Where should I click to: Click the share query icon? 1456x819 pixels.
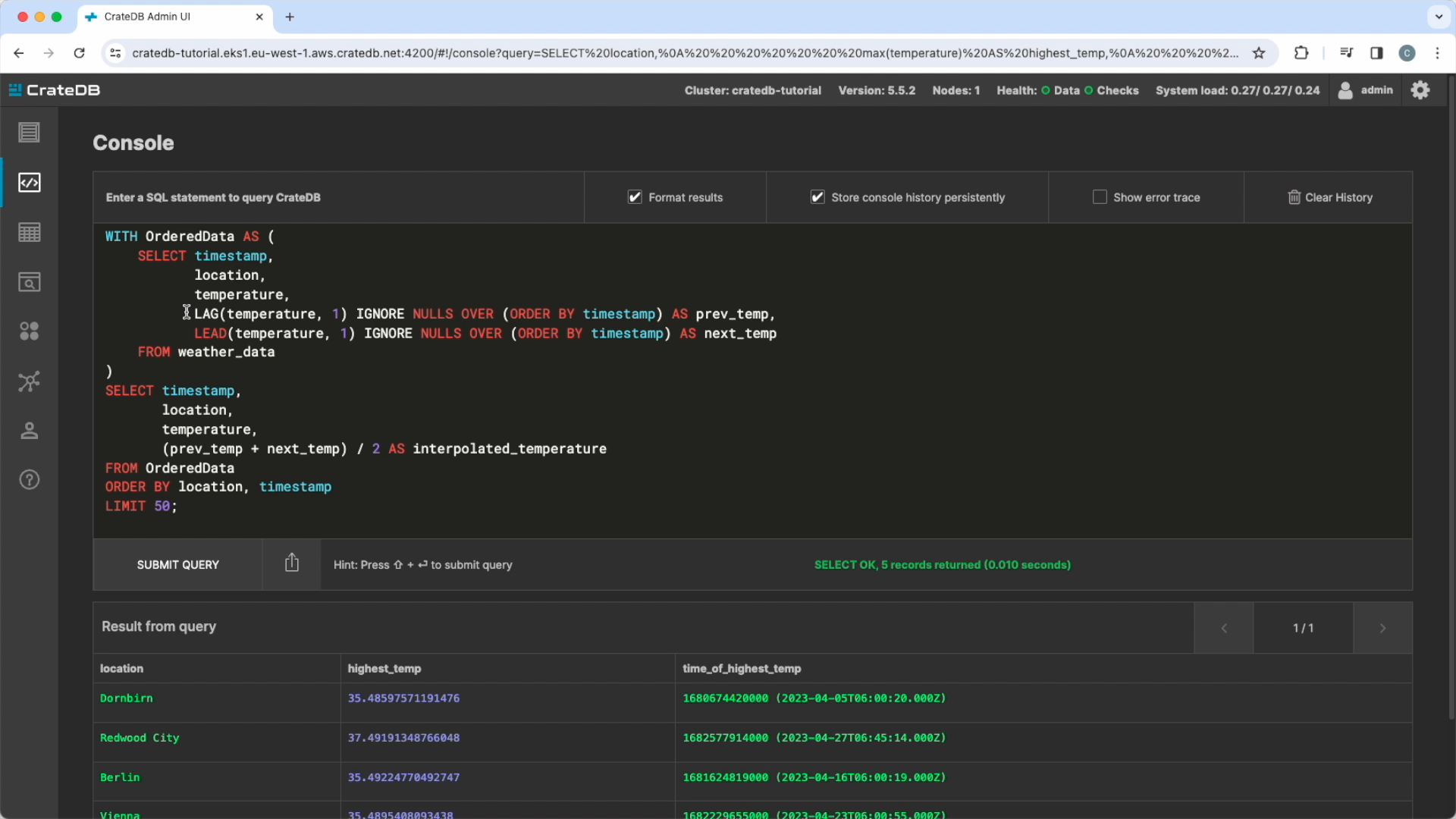(292, 563)
